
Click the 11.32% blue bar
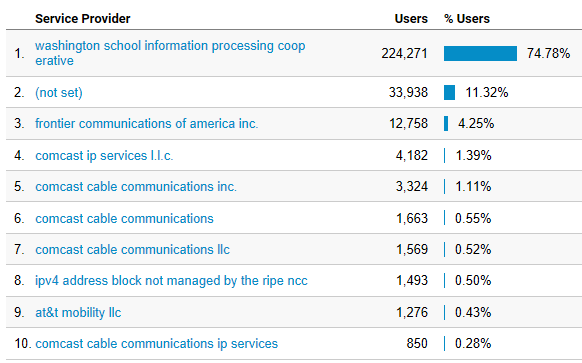pyautogui.click(x=449, y=92)
